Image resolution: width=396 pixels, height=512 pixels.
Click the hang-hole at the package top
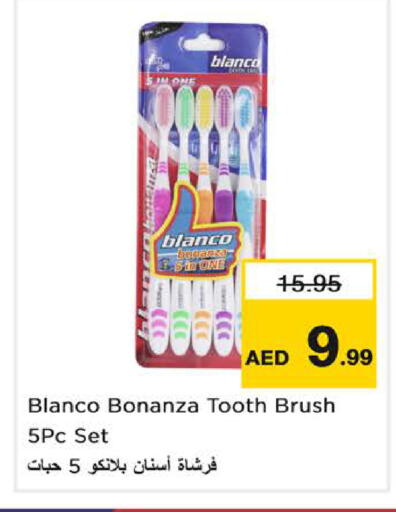click(x=204, y=45)
